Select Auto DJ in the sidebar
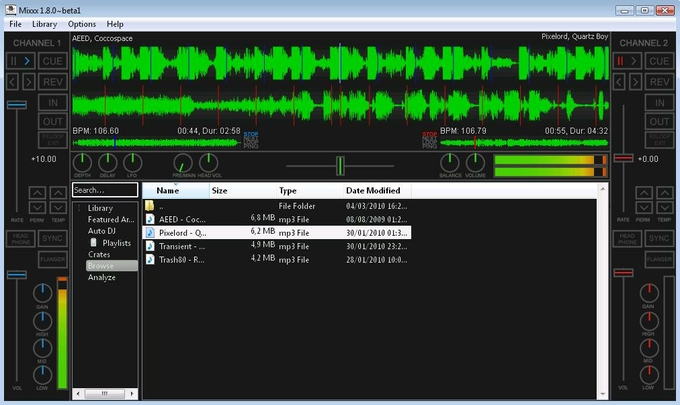The image size is (680, 405). click(101, 231)
